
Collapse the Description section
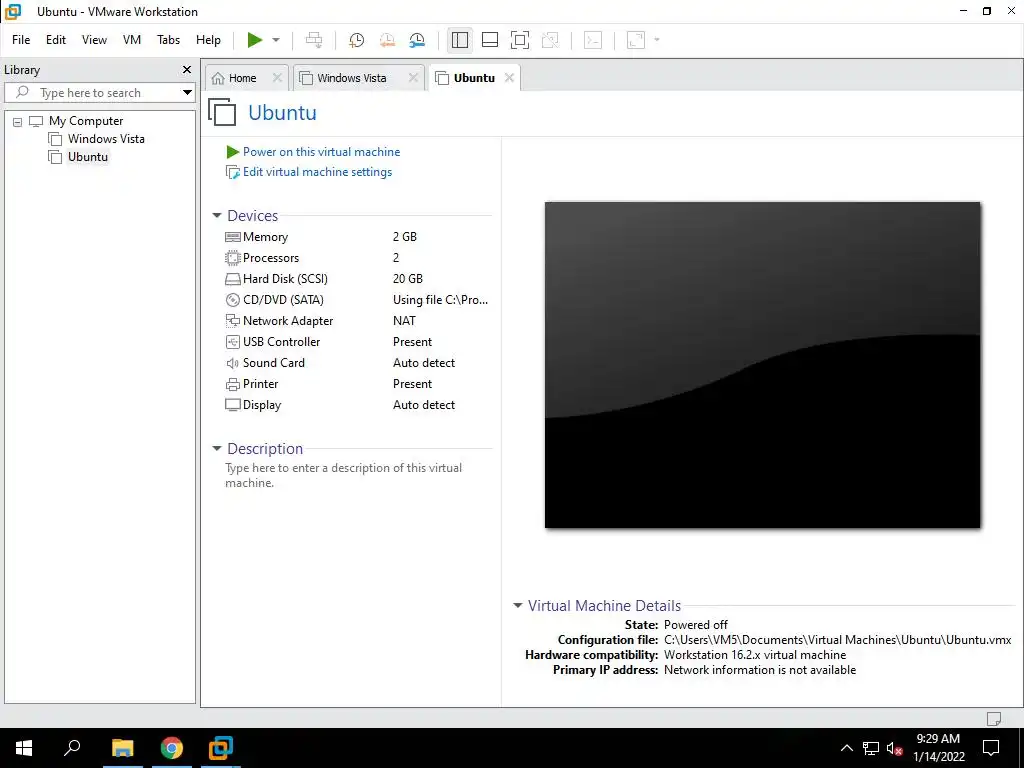[217, 449]
